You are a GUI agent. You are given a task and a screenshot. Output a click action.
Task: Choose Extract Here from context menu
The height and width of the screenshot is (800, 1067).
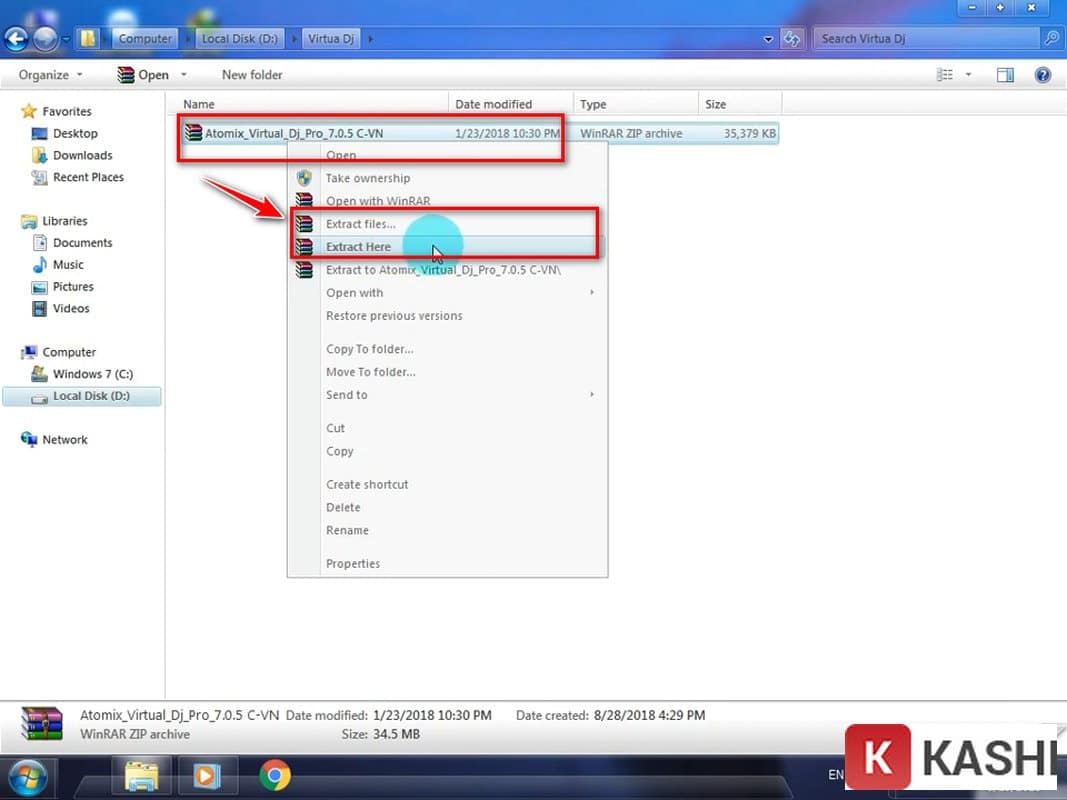tap(358, 247)
